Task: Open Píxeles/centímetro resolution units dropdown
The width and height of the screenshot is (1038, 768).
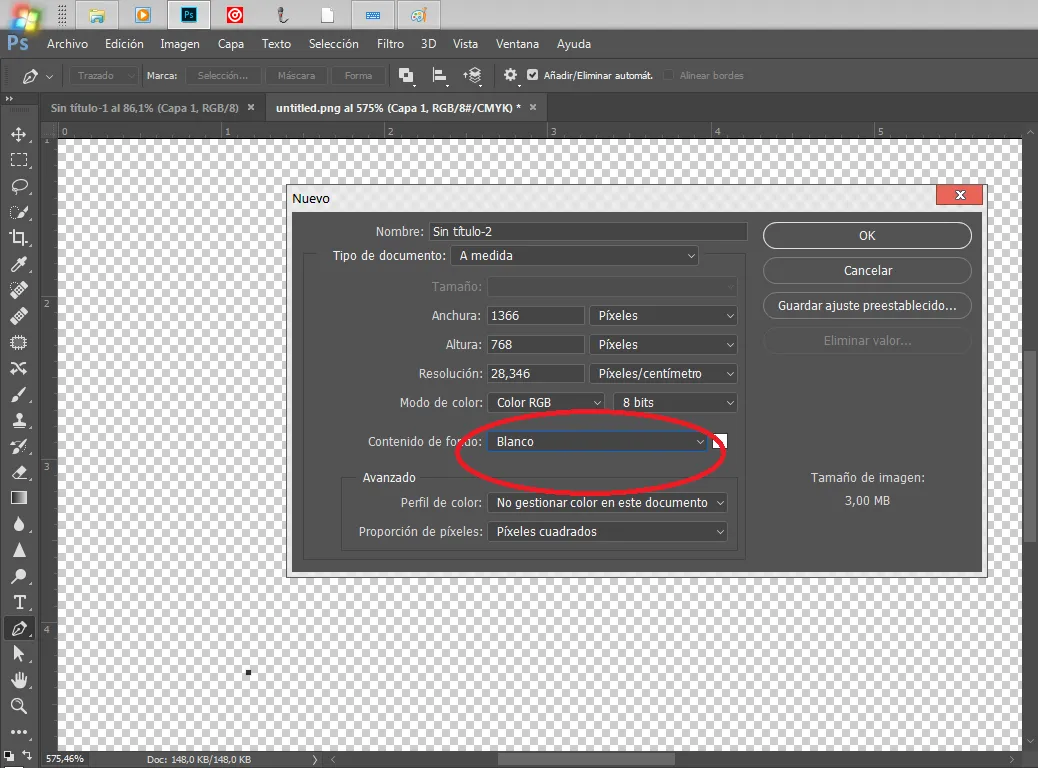Action: (x=663, y=374)
